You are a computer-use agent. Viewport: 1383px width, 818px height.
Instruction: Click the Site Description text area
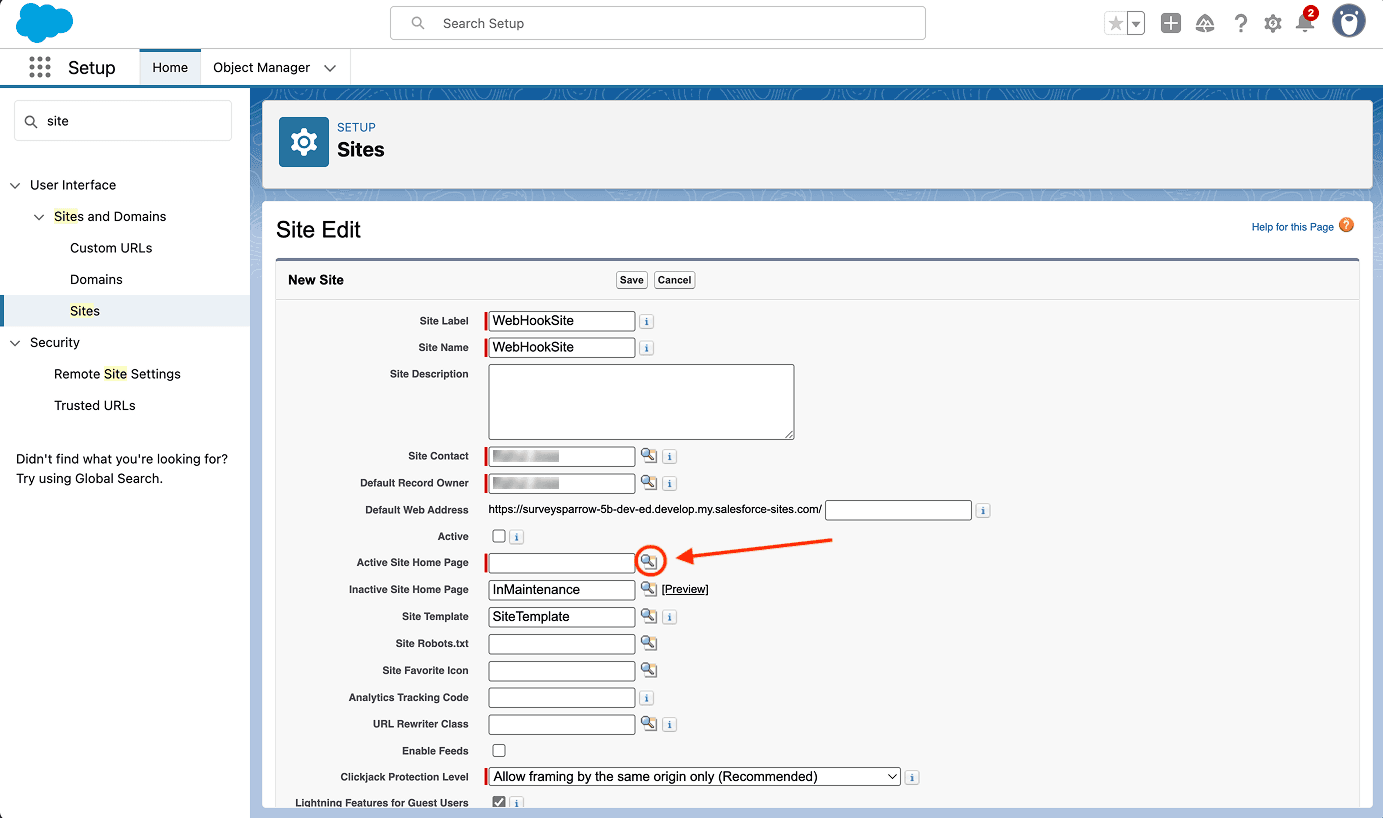pos(641,401)
